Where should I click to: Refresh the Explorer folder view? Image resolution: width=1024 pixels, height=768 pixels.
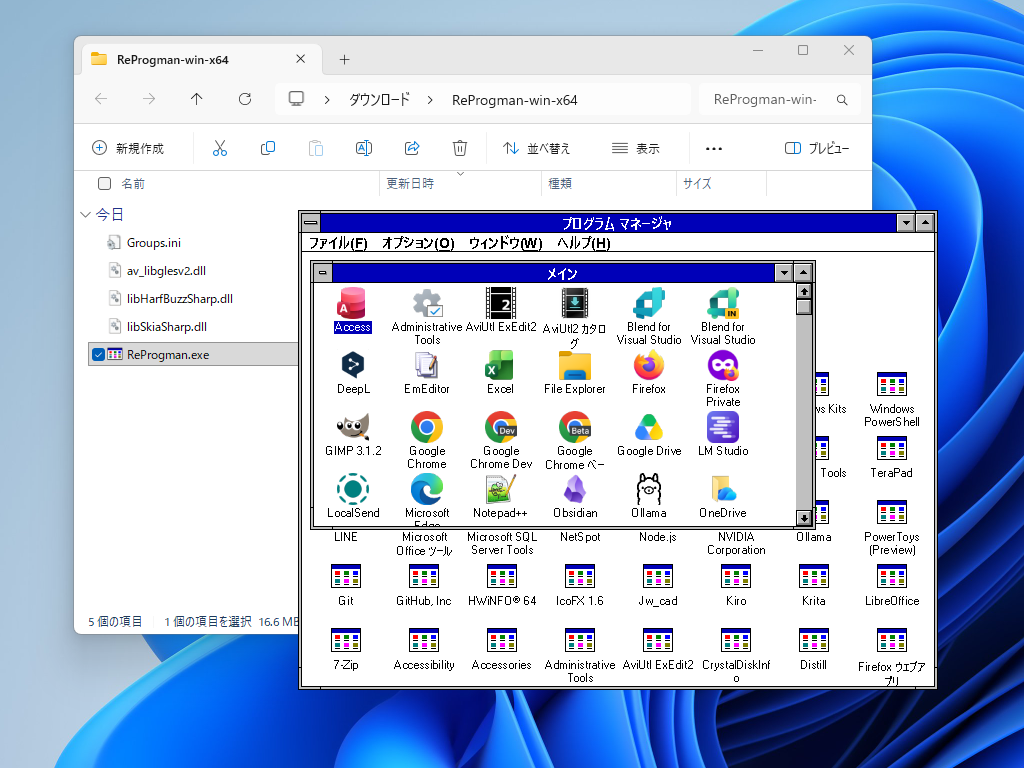coord(245,99)
